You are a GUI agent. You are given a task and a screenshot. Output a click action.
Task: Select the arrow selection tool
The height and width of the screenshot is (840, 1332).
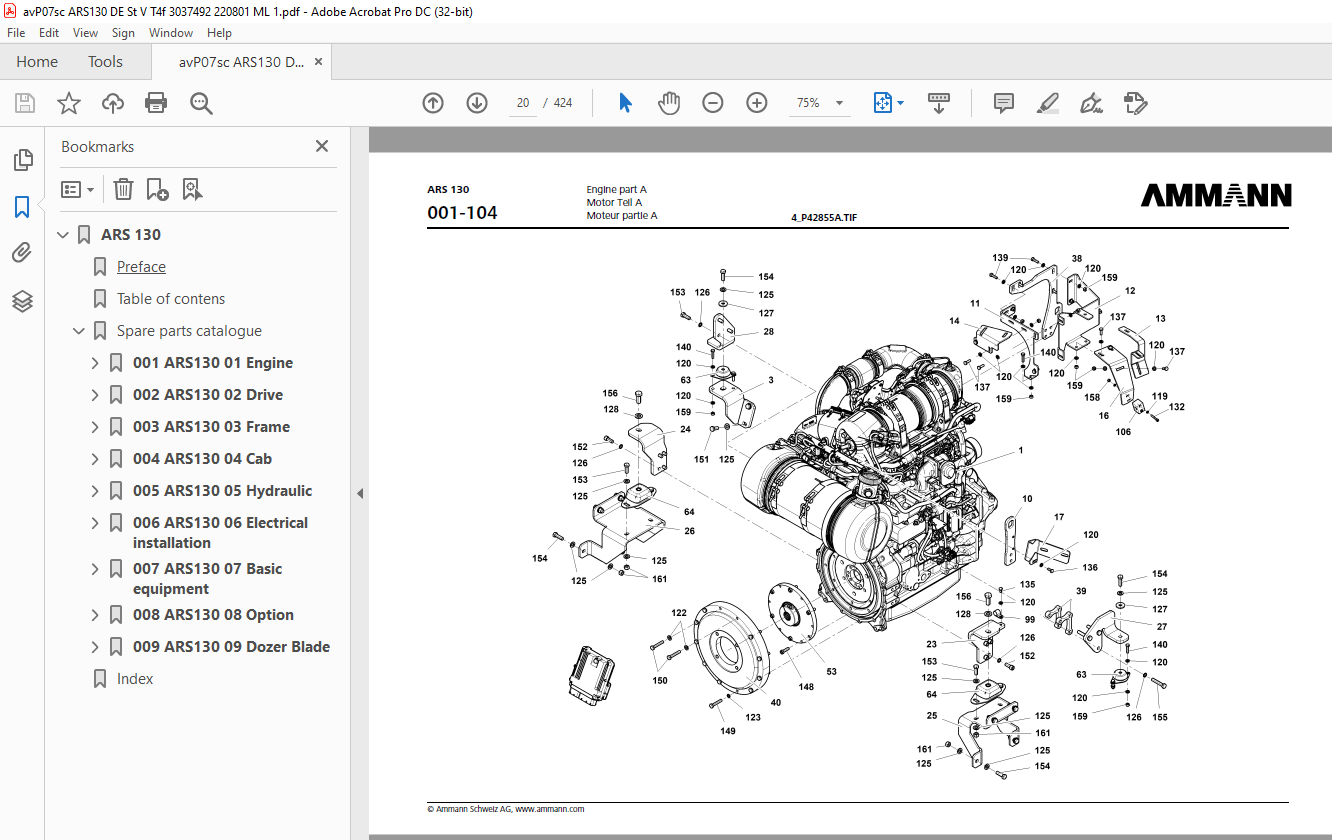pyautogui.click(x=626, y=103)
